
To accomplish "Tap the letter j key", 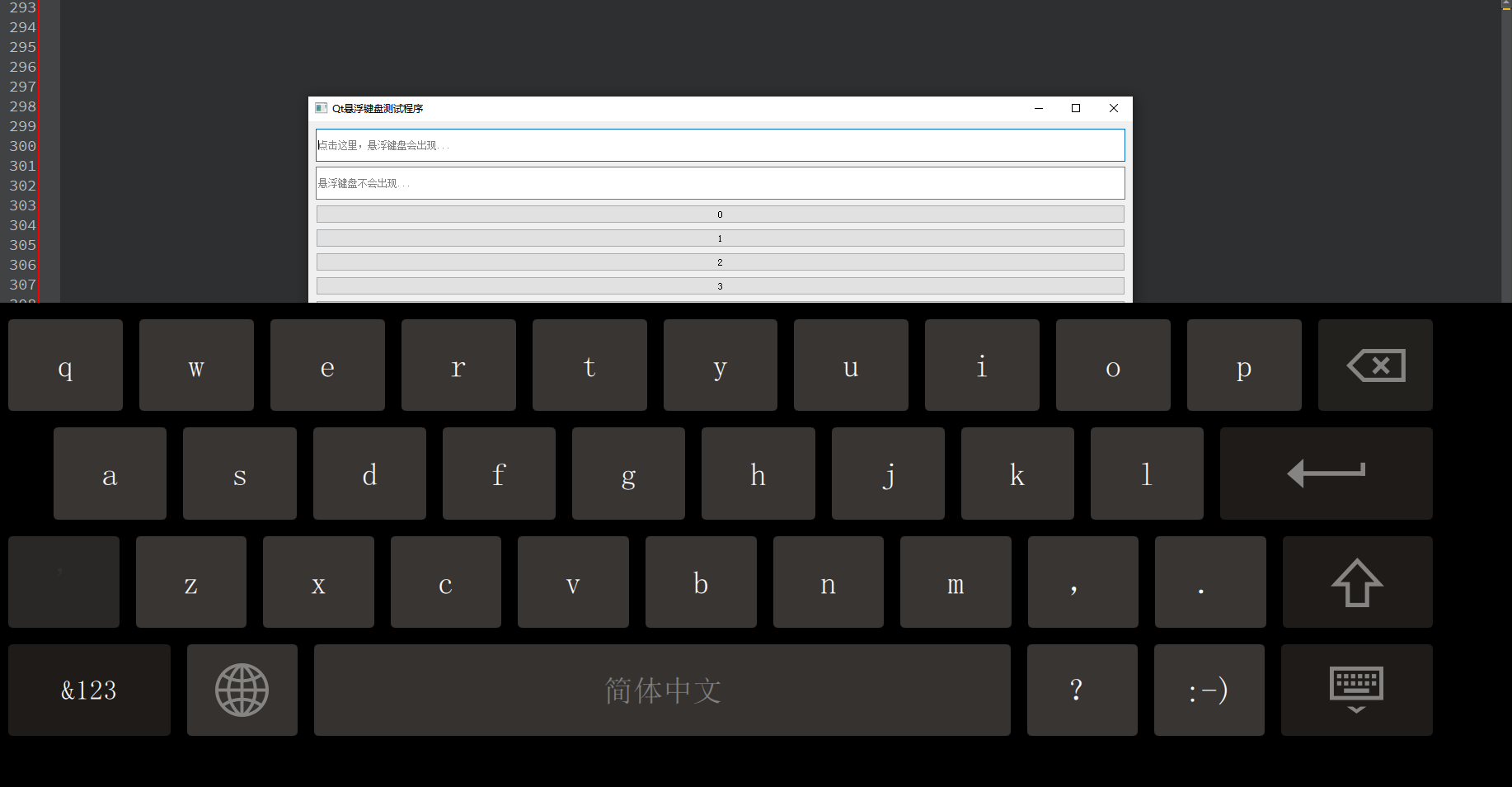I will 888,474.
